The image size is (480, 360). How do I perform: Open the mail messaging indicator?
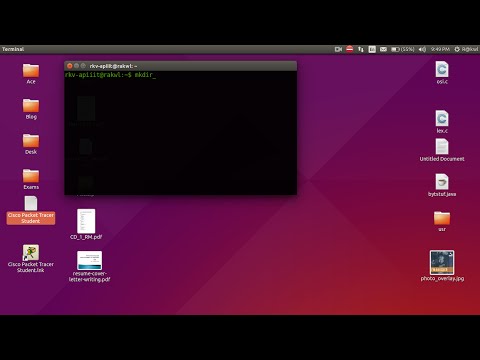pos(383,49)
